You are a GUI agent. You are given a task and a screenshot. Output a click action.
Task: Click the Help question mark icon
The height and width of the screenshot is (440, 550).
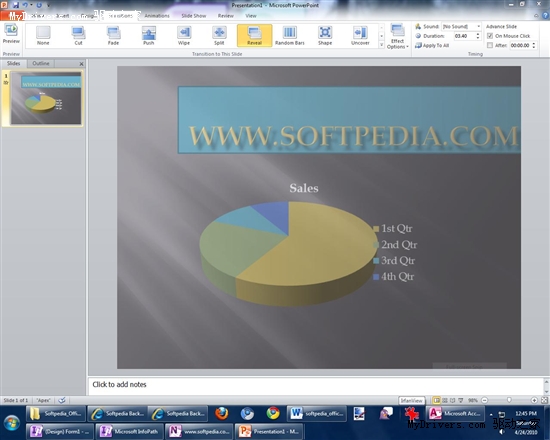(545, 15)
